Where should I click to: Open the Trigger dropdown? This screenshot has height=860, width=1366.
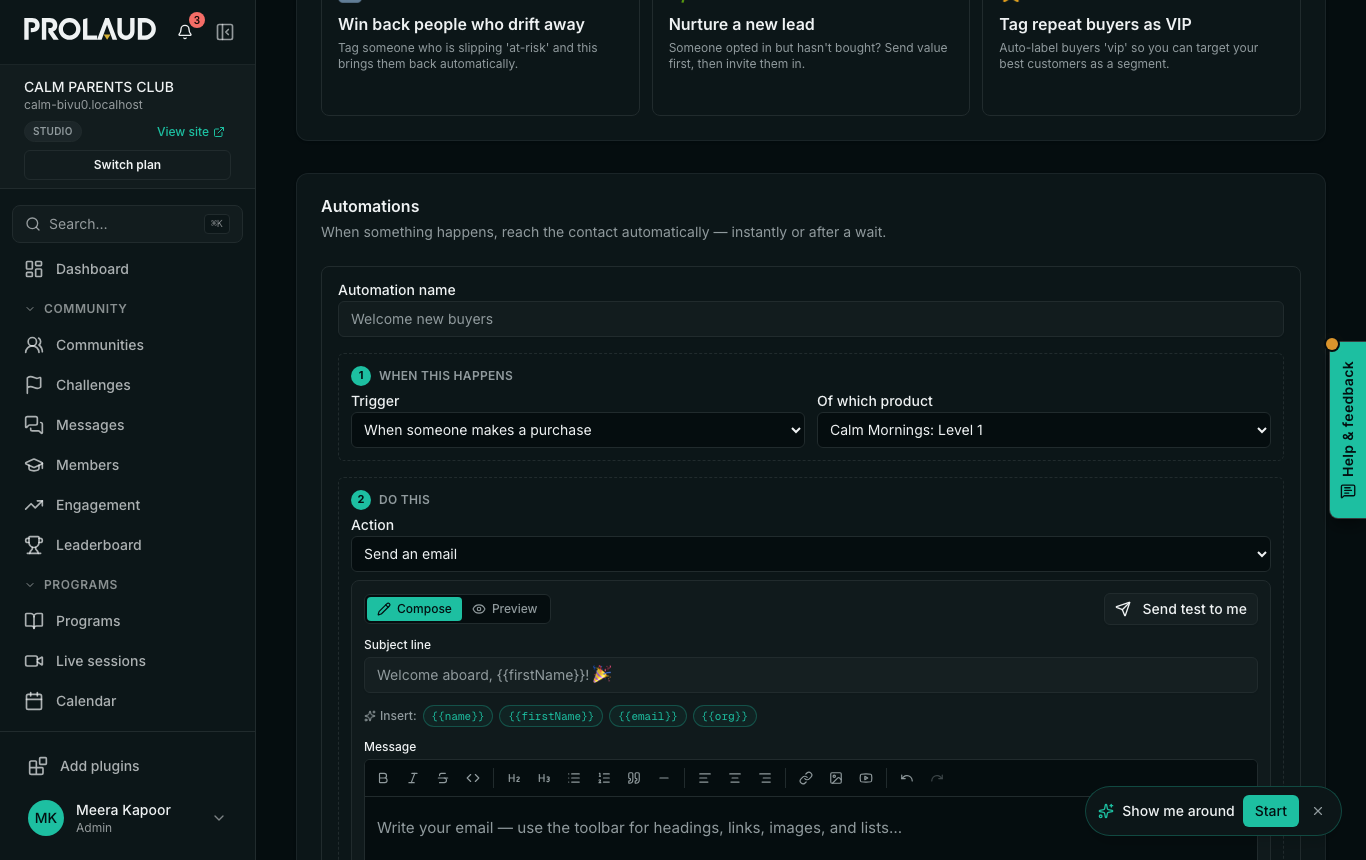click(578, 430)
